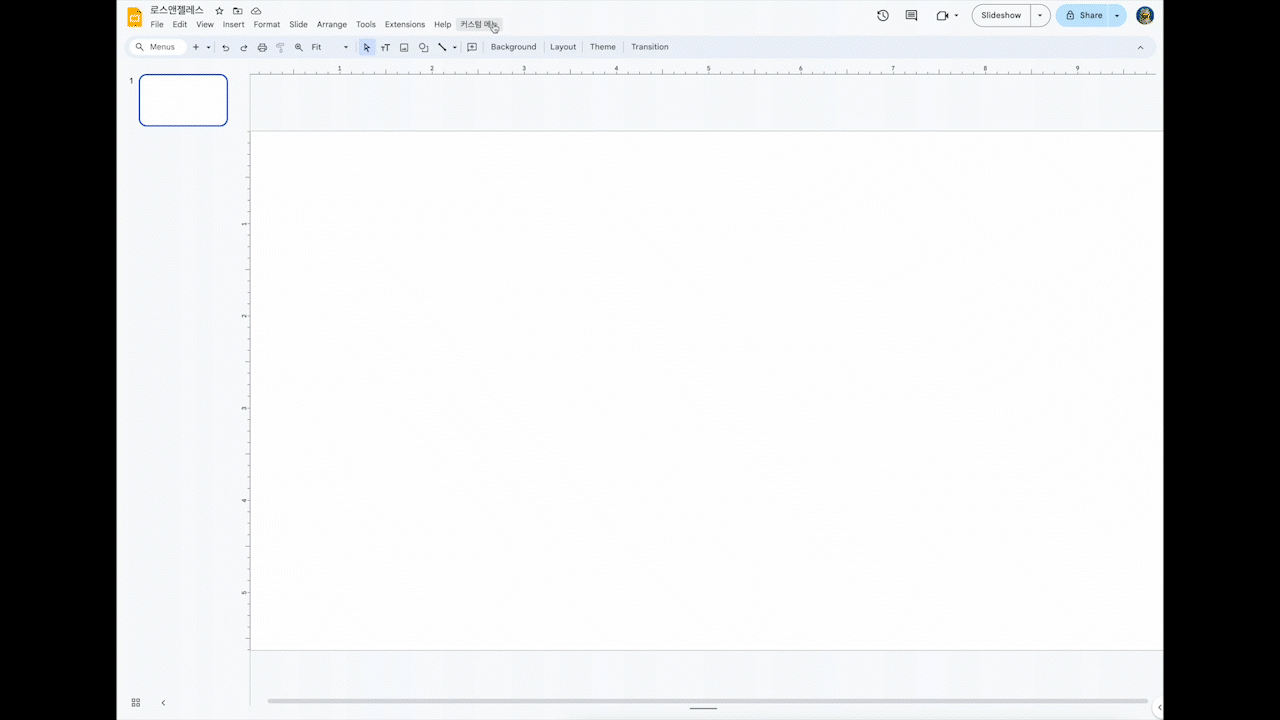Click the redo arrow icon
The image size is (1280, 720).
243,47
